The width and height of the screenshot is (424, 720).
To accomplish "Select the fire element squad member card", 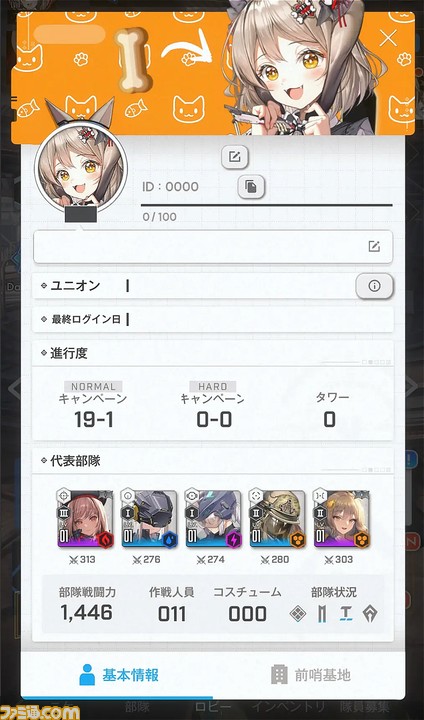I will (x=85, y=519).
